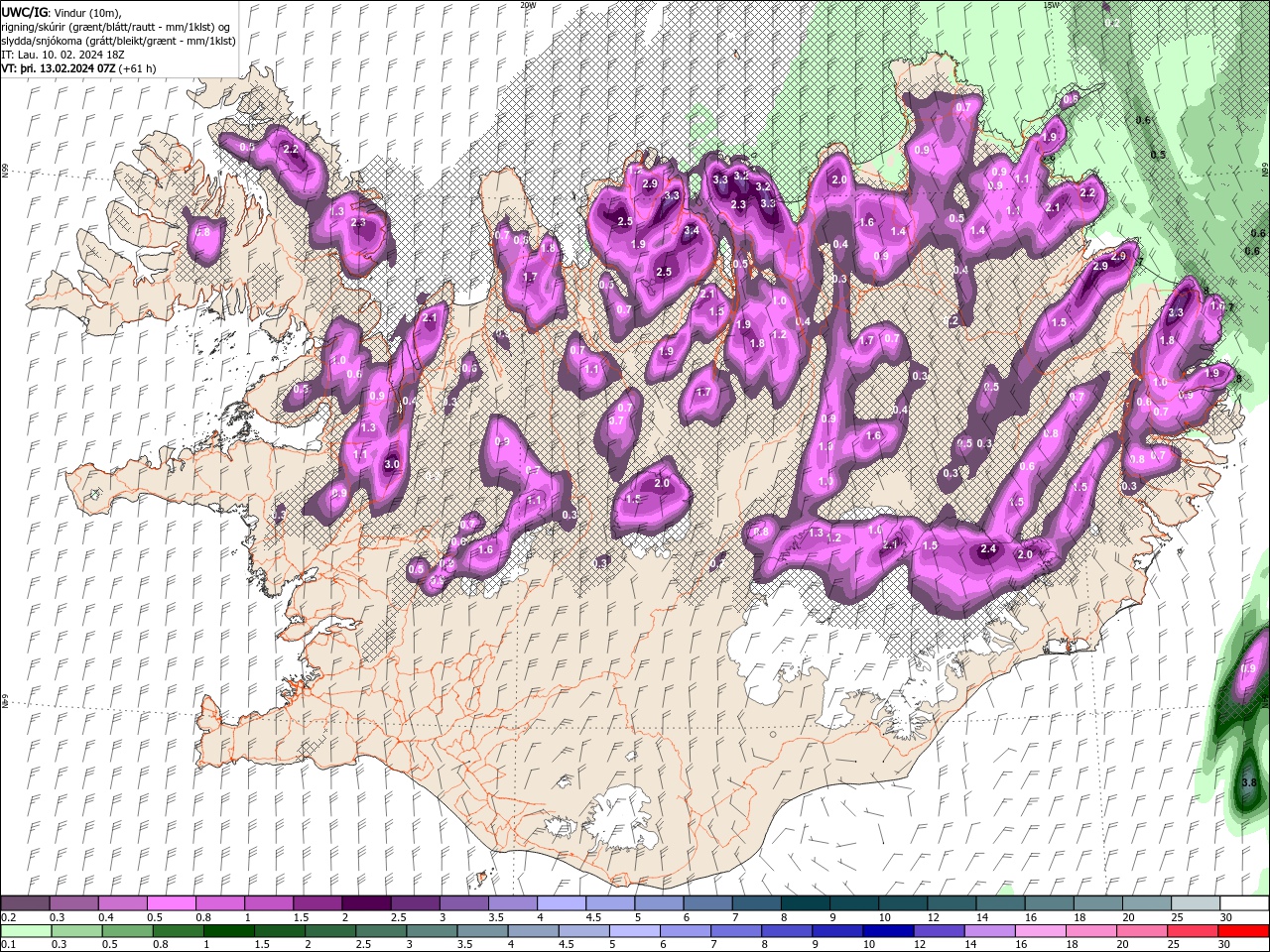The image size is (1270, 952).
Task: Click the rain legend label '2.5'
Action: (x=362, y=945)
